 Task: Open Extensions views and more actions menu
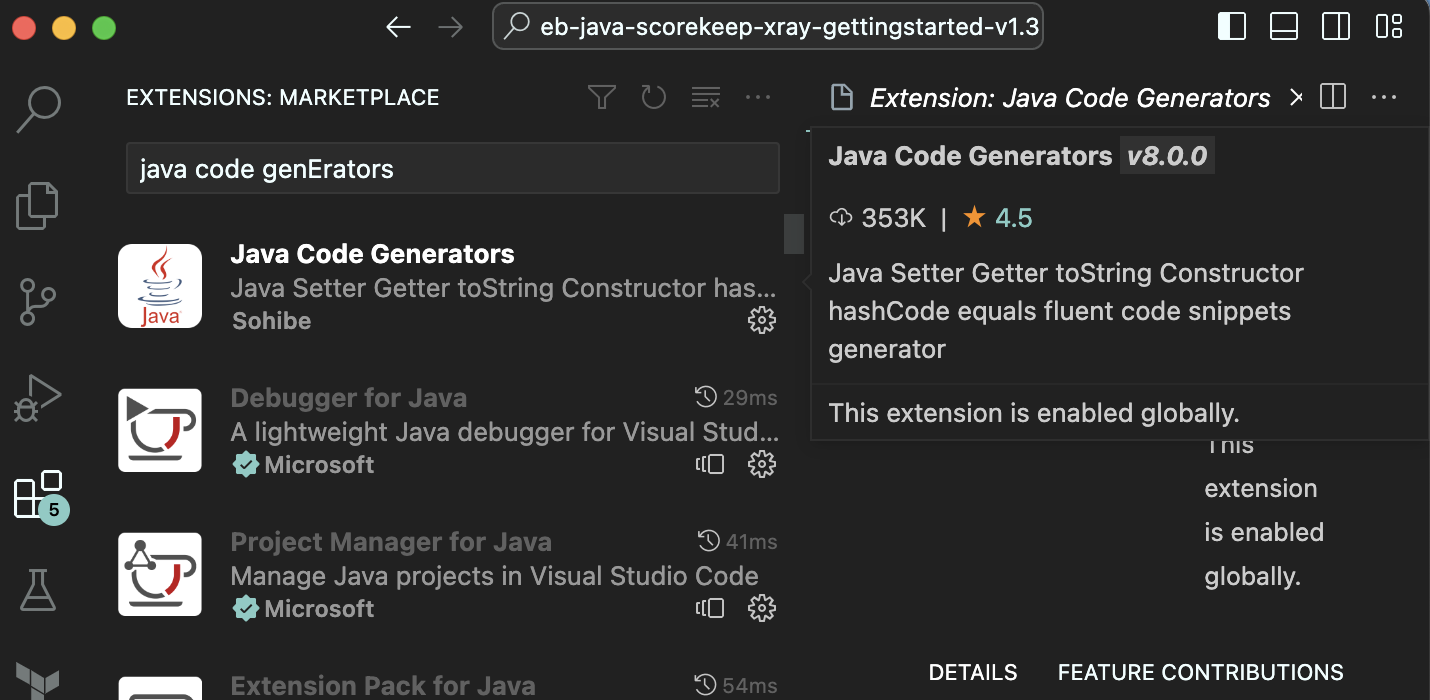758,97
